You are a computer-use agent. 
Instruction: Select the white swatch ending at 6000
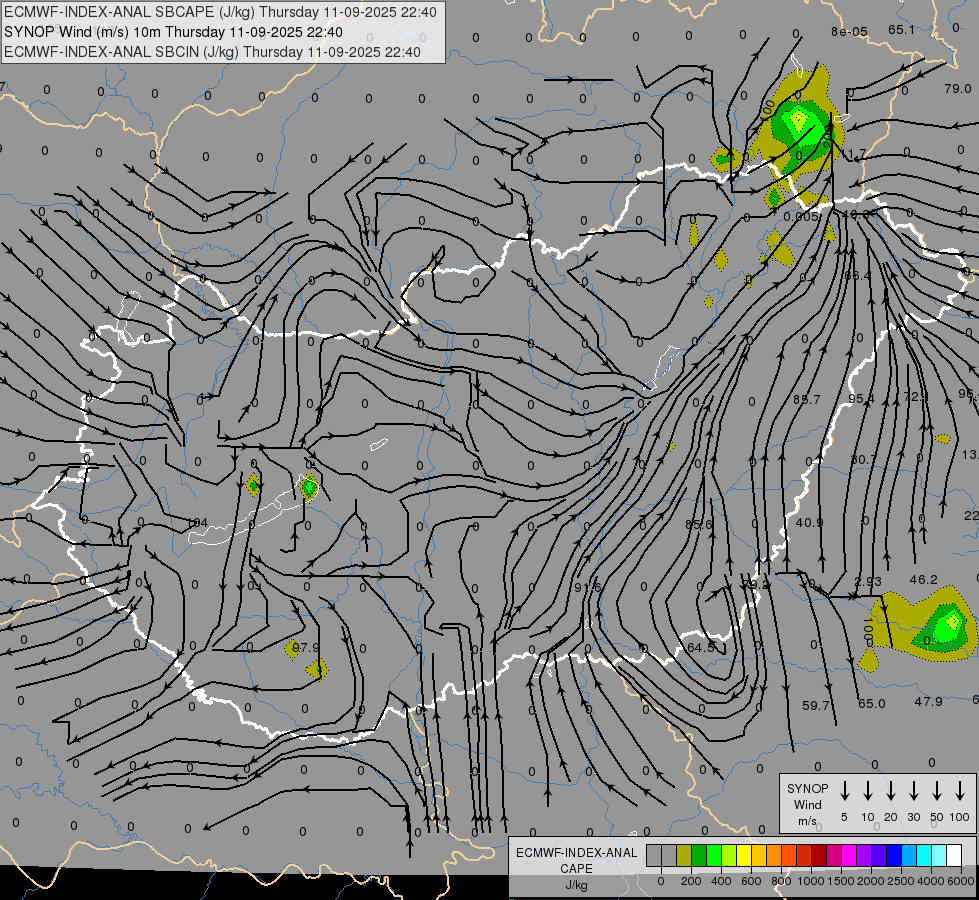point(954,856)
